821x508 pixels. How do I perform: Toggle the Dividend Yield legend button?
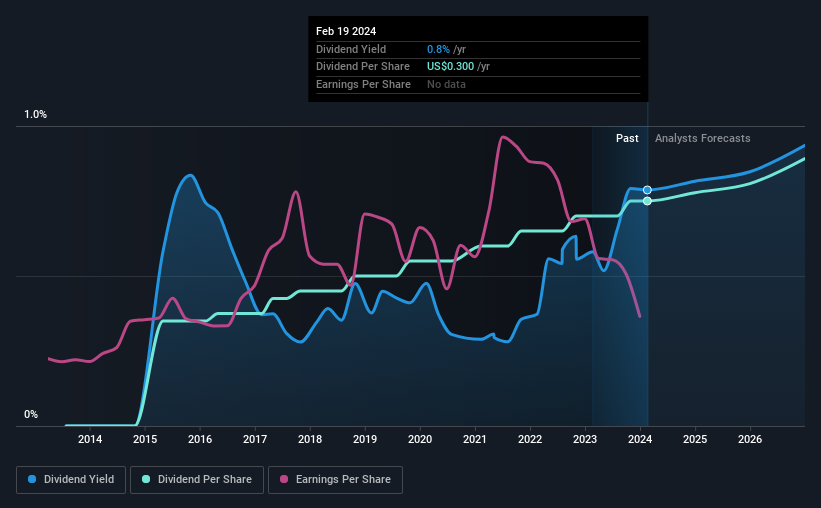(71, 480)
